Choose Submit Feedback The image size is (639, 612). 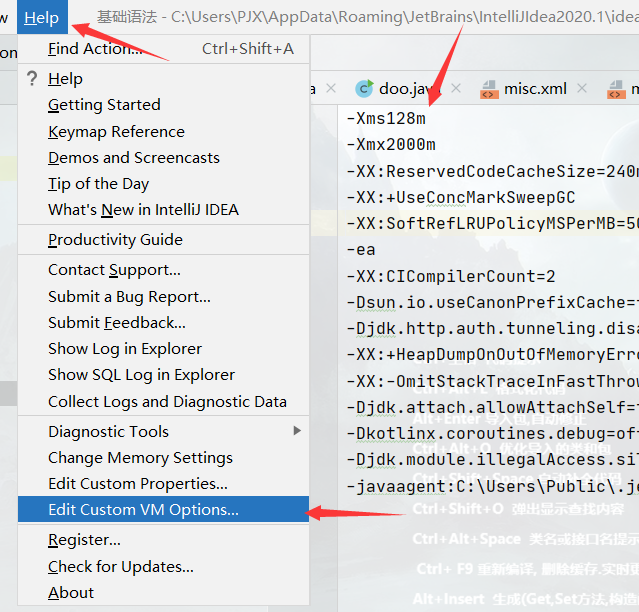(x=163, y=323)
